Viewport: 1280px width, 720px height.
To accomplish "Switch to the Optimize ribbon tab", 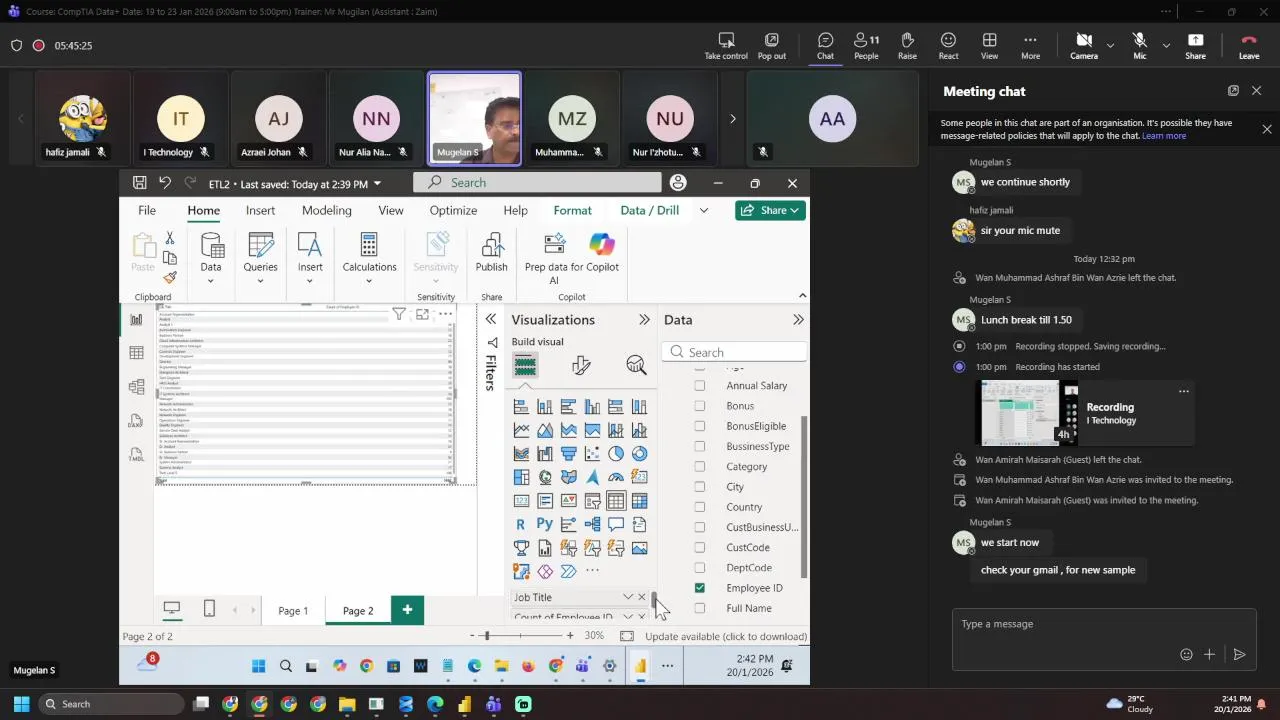I will coord(453,210).
